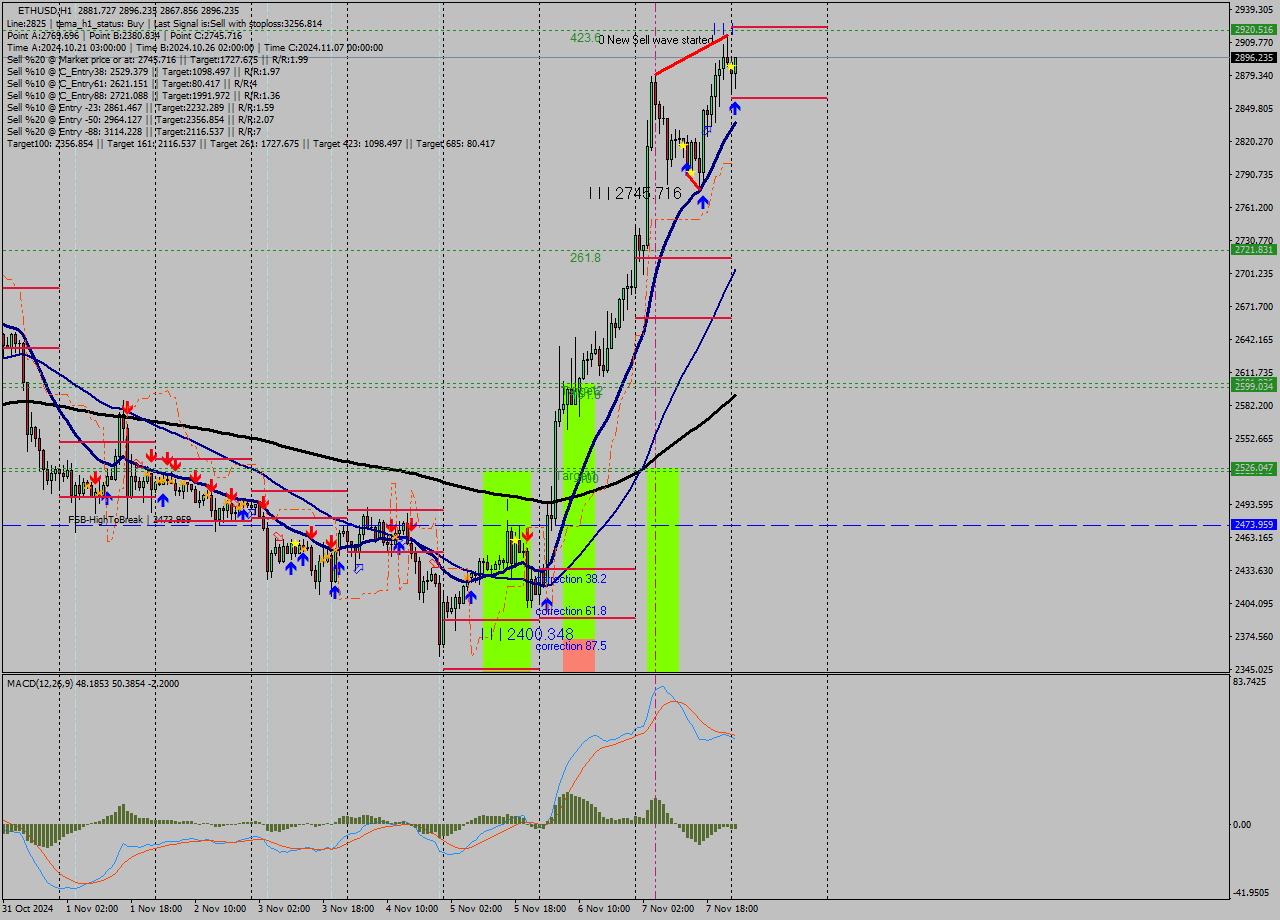Click 2552.665 on the price axis
1280x920 pixels.
pyautogui.click(x=1254, y=438)
